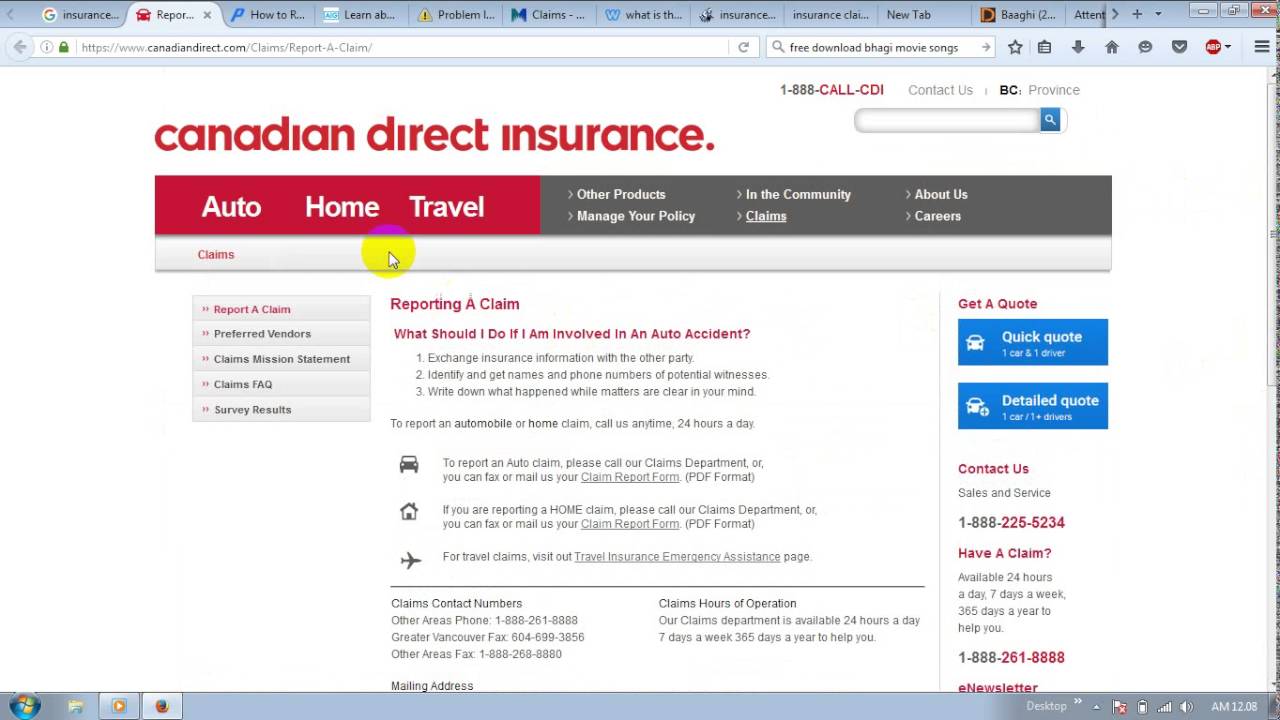Click into the site search box
The height and width of the screenshot is (720, 1280).
coord(947,121)
